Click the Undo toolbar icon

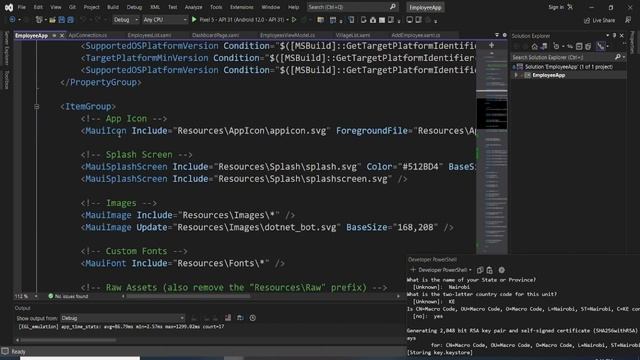coord(83,20)
